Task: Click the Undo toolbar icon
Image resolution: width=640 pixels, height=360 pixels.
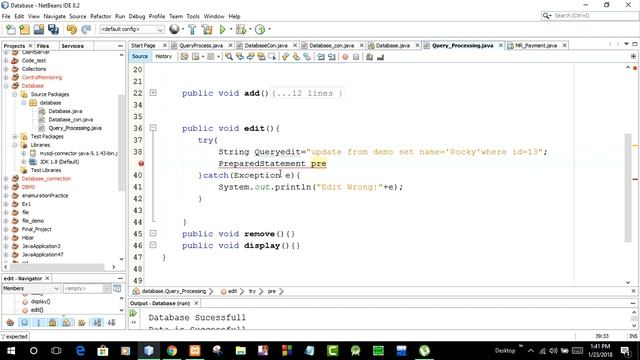Action: pos(72,29)
